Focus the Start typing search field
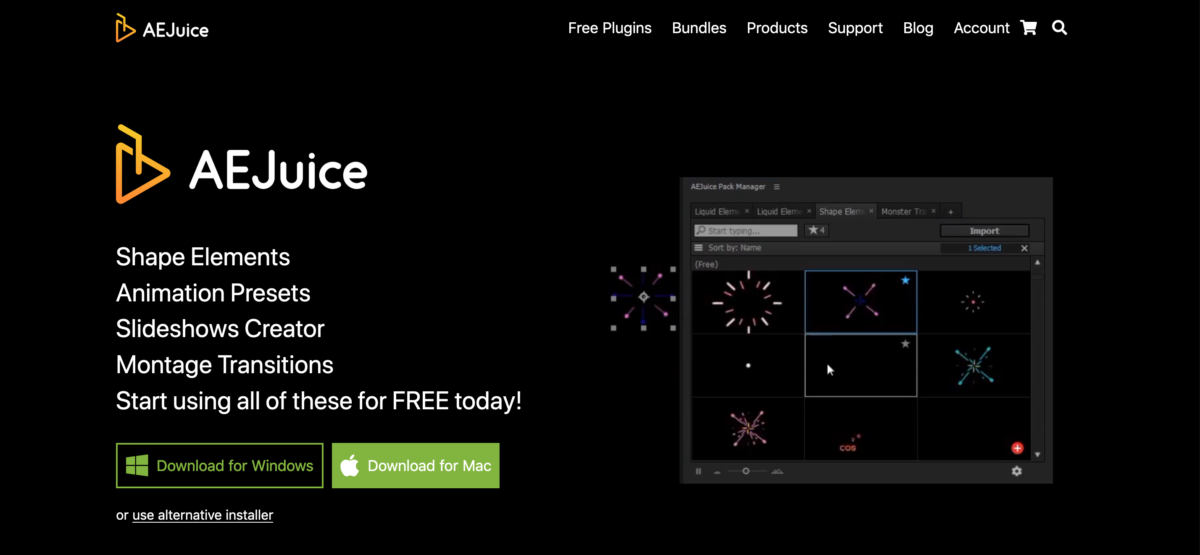This screenshot has height=555, width=1200. coord(746,230)
